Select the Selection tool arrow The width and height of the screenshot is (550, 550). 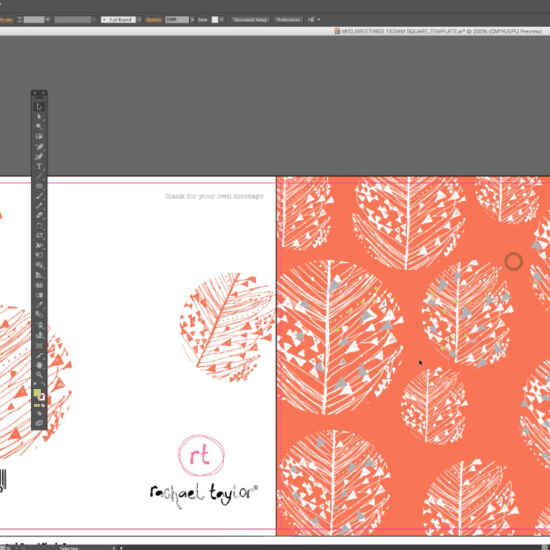coord(39,107)
